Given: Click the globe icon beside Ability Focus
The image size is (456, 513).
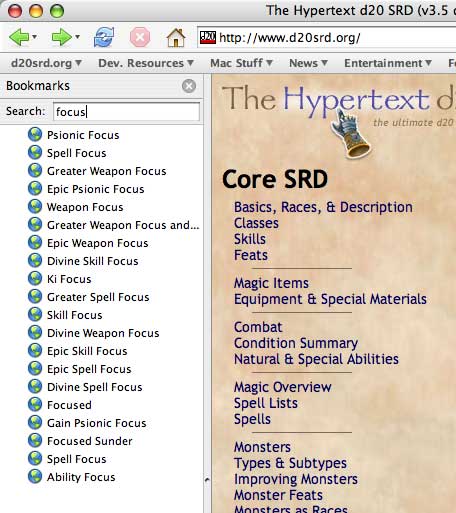Looking at the screenshot, I should point(35,477).
